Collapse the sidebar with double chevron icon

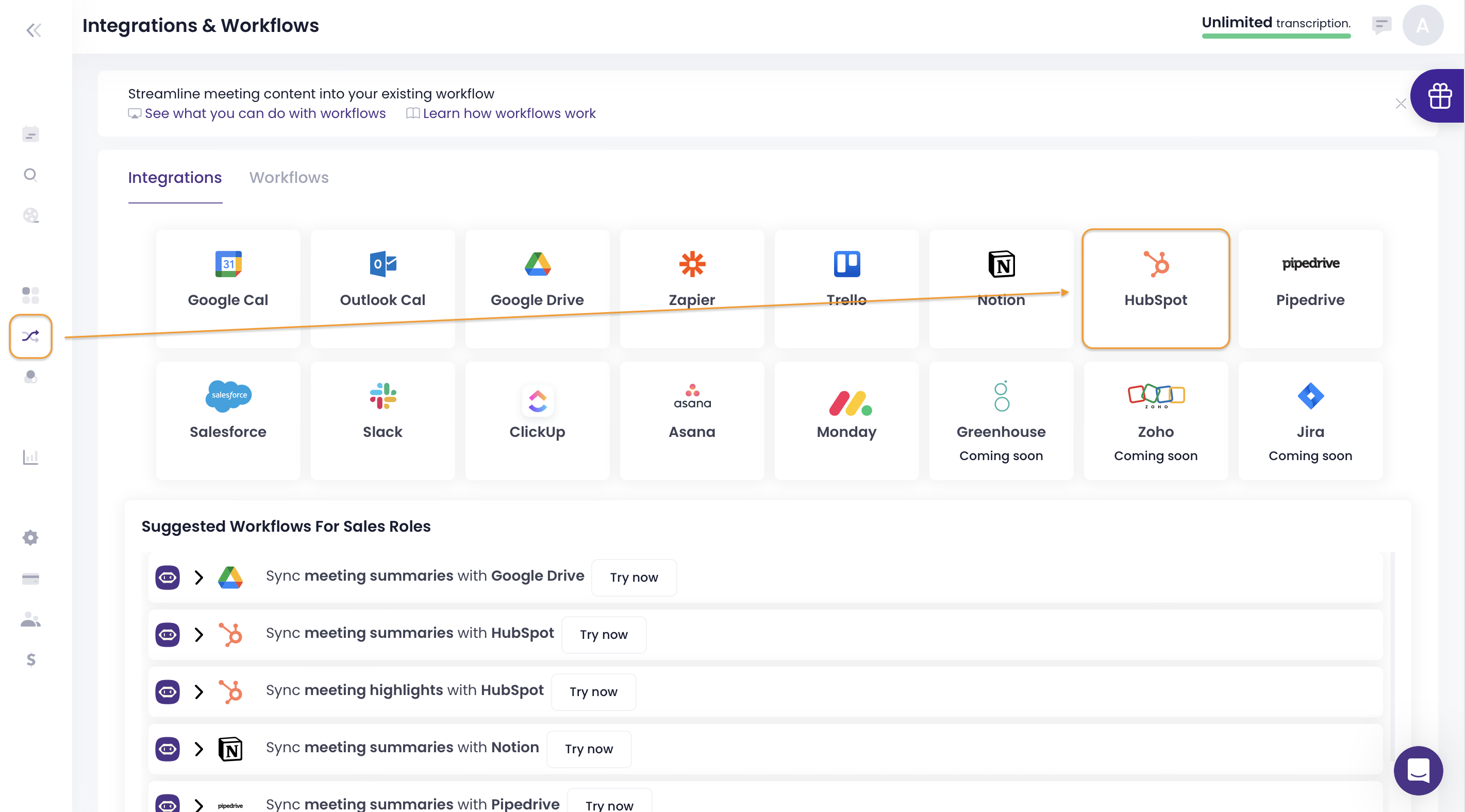(34, 30)
